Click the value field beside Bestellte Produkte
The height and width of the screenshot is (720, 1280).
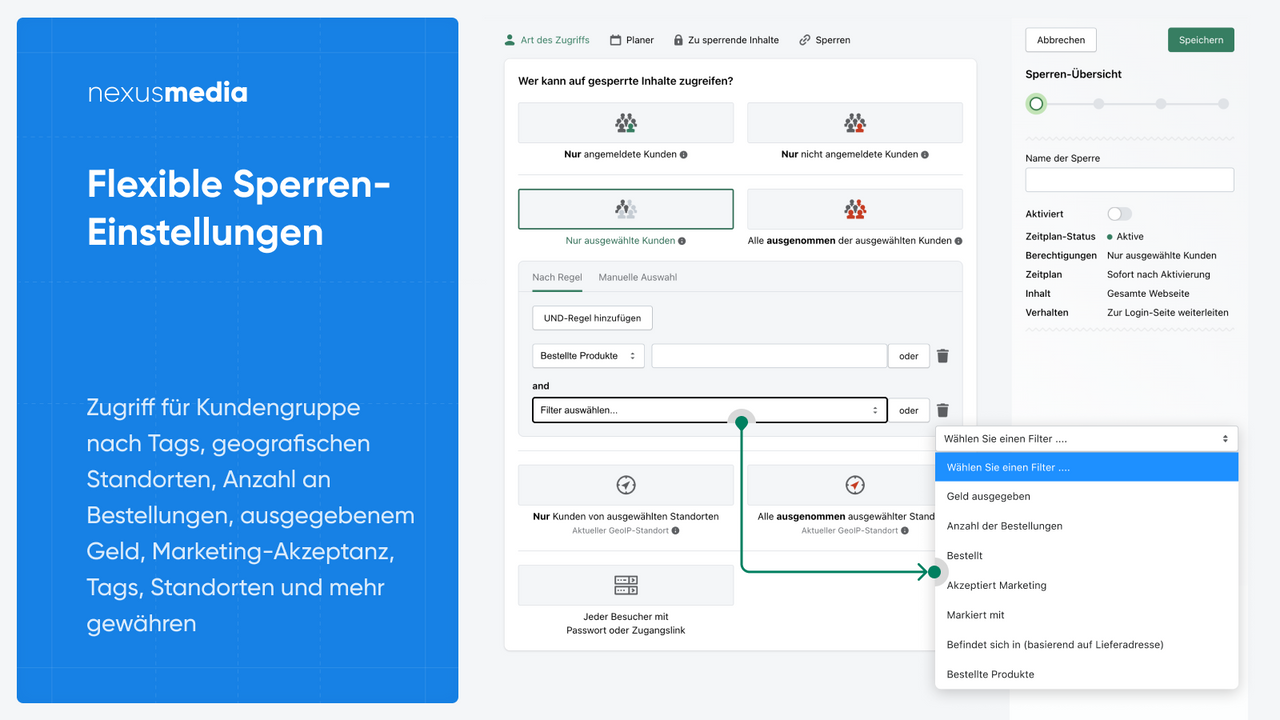click(769, 356)
